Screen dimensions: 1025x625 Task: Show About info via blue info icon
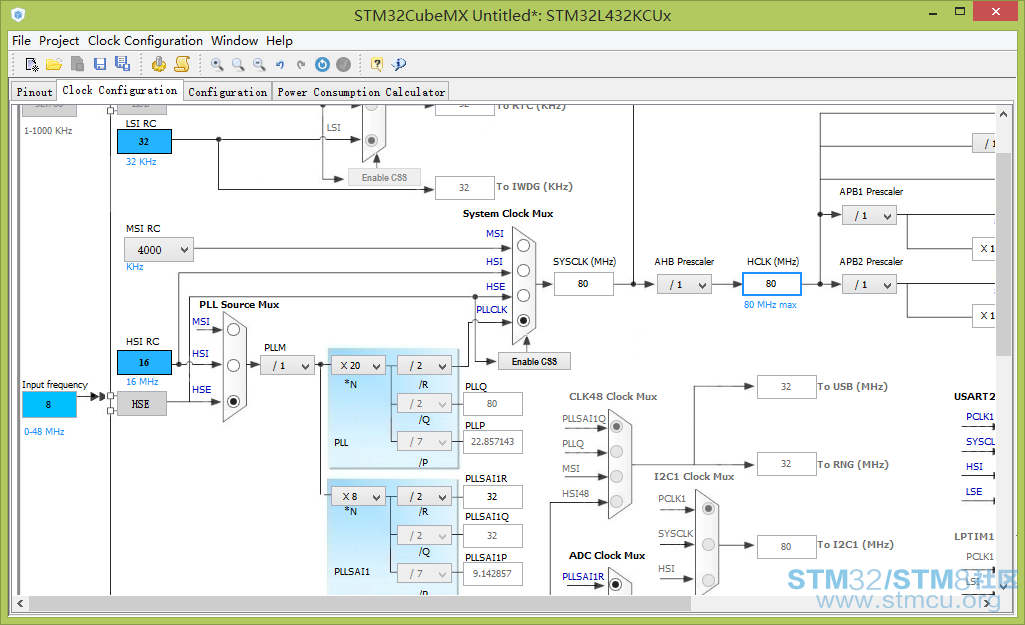399,64
